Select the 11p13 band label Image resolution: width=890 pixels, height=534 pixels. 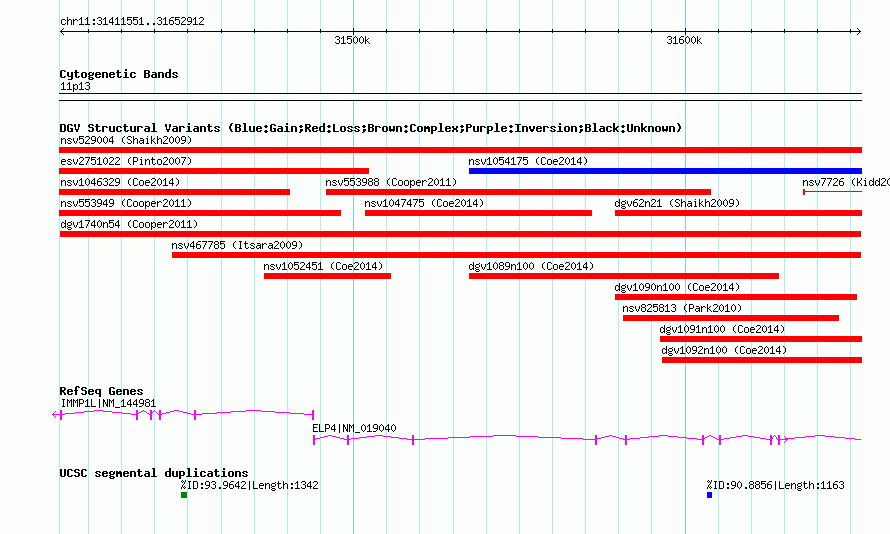point(75,87)
